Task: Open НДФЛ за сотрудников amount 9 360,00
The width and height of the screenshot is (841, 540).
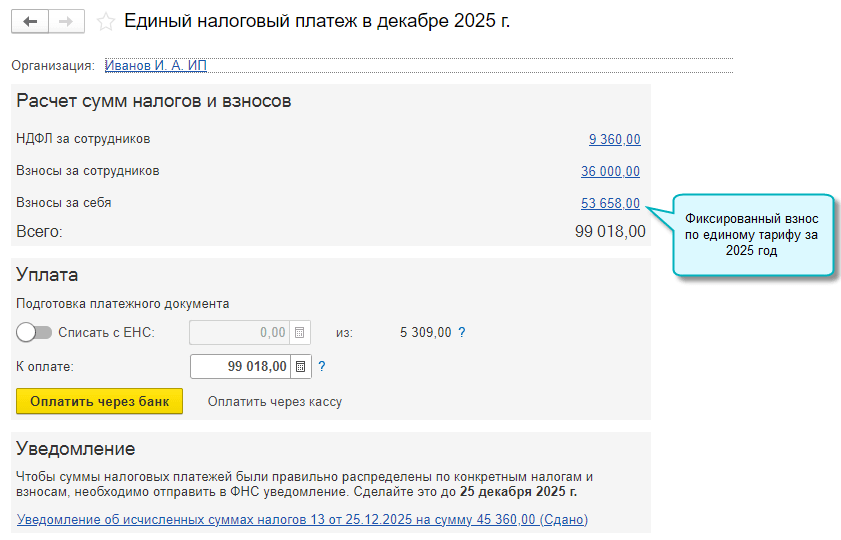Action: point(614,139)
